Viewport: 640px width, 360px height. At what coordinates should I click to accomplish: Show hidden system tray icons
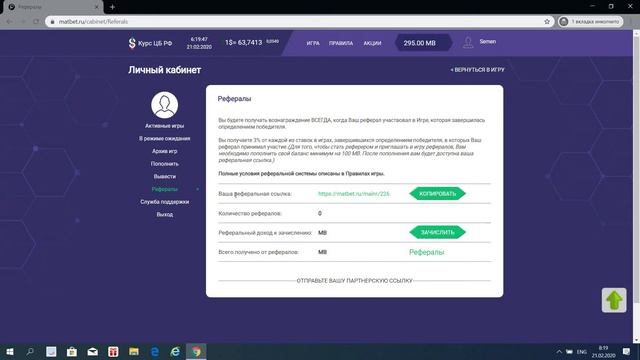559,351
